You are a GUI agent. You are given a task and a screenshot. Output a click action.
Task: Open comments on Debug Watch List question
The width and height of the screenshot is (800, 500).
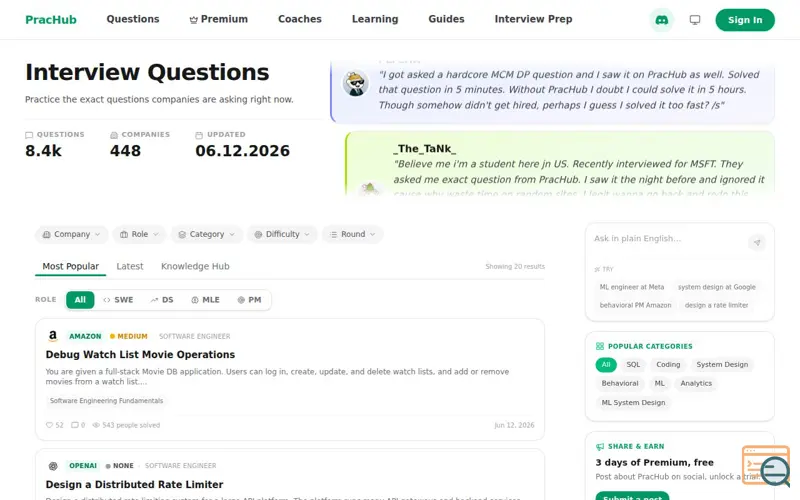pos(78,425)
